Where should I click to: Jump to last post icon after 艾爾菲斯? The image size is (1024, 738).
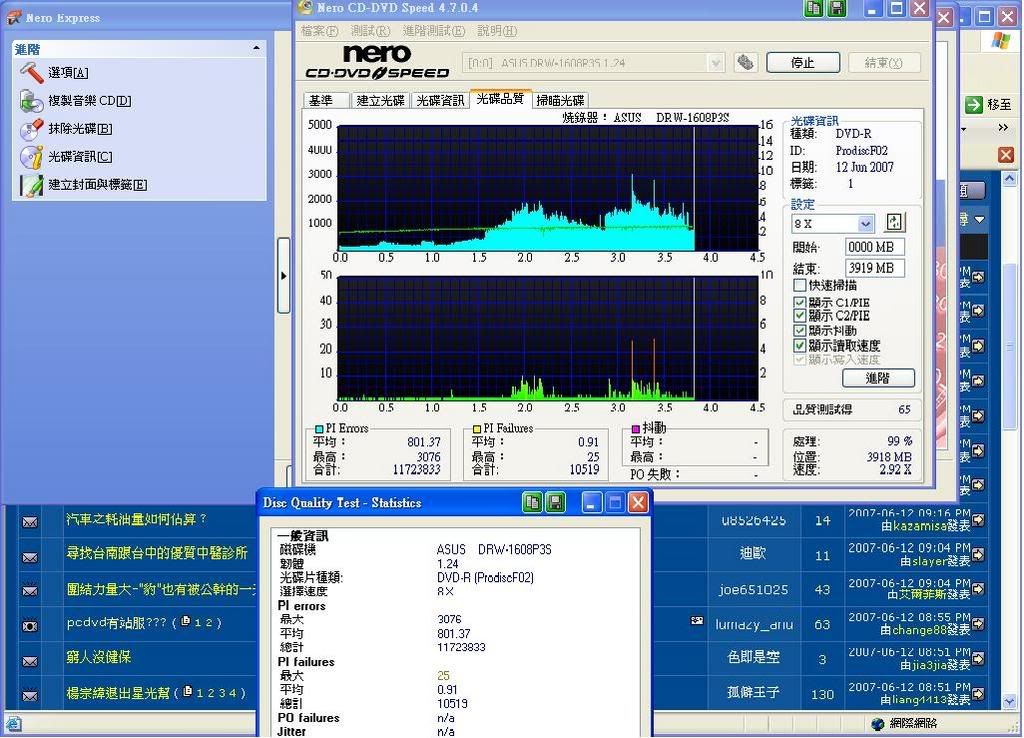pos(978,588)
